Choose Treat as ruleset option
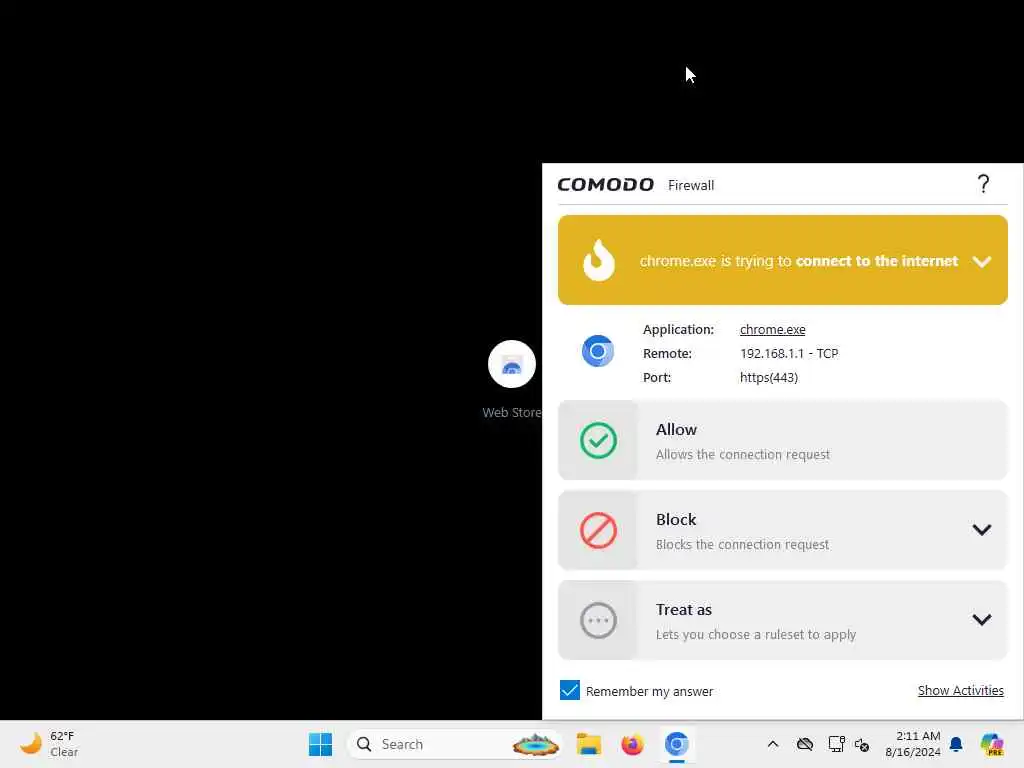1024x768 pixels. 782,620
